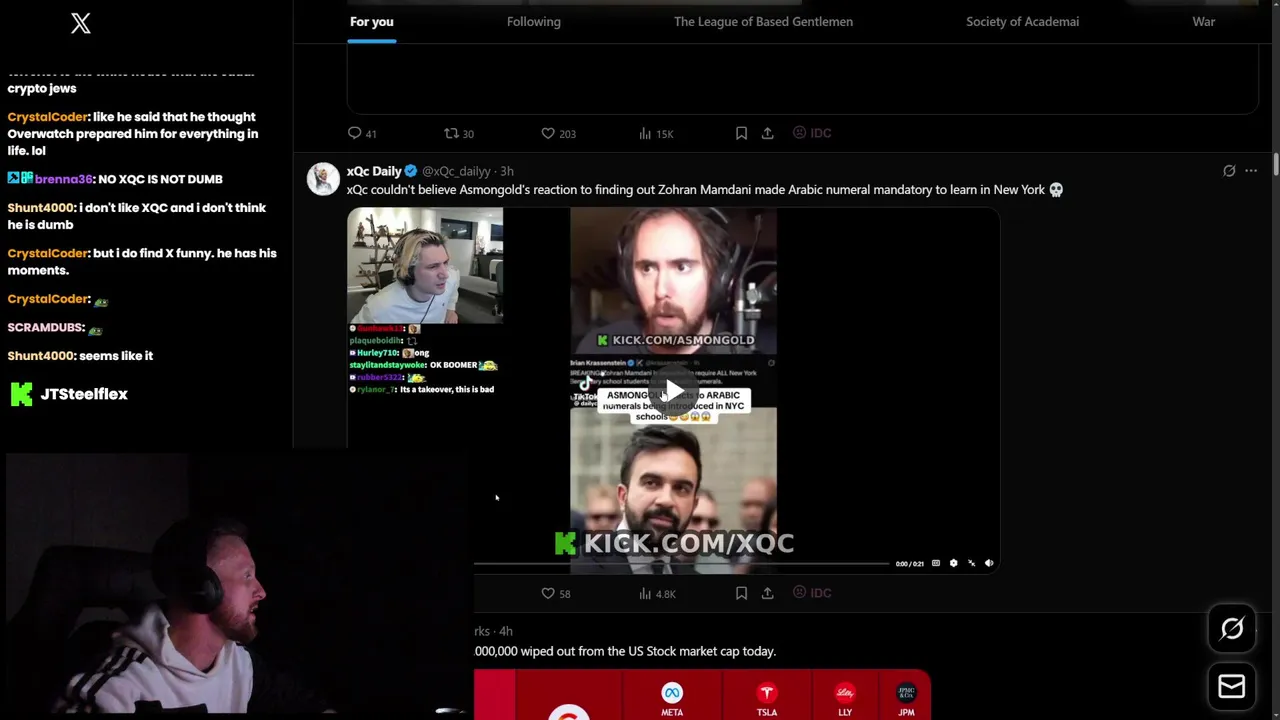Click the page scrollbar

tap(1275, 165)
